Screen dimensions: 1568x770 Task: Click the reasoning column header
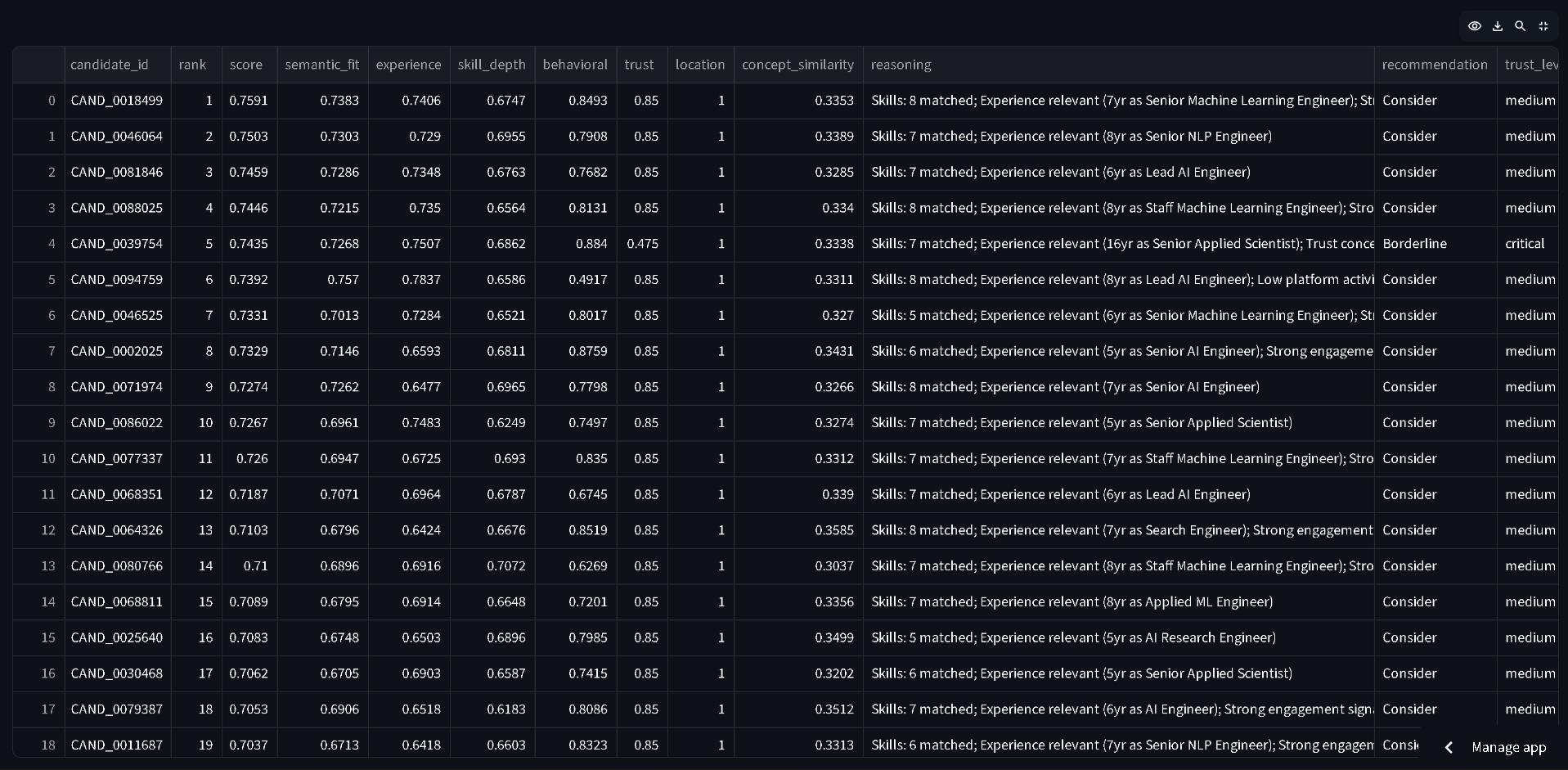1119,65
